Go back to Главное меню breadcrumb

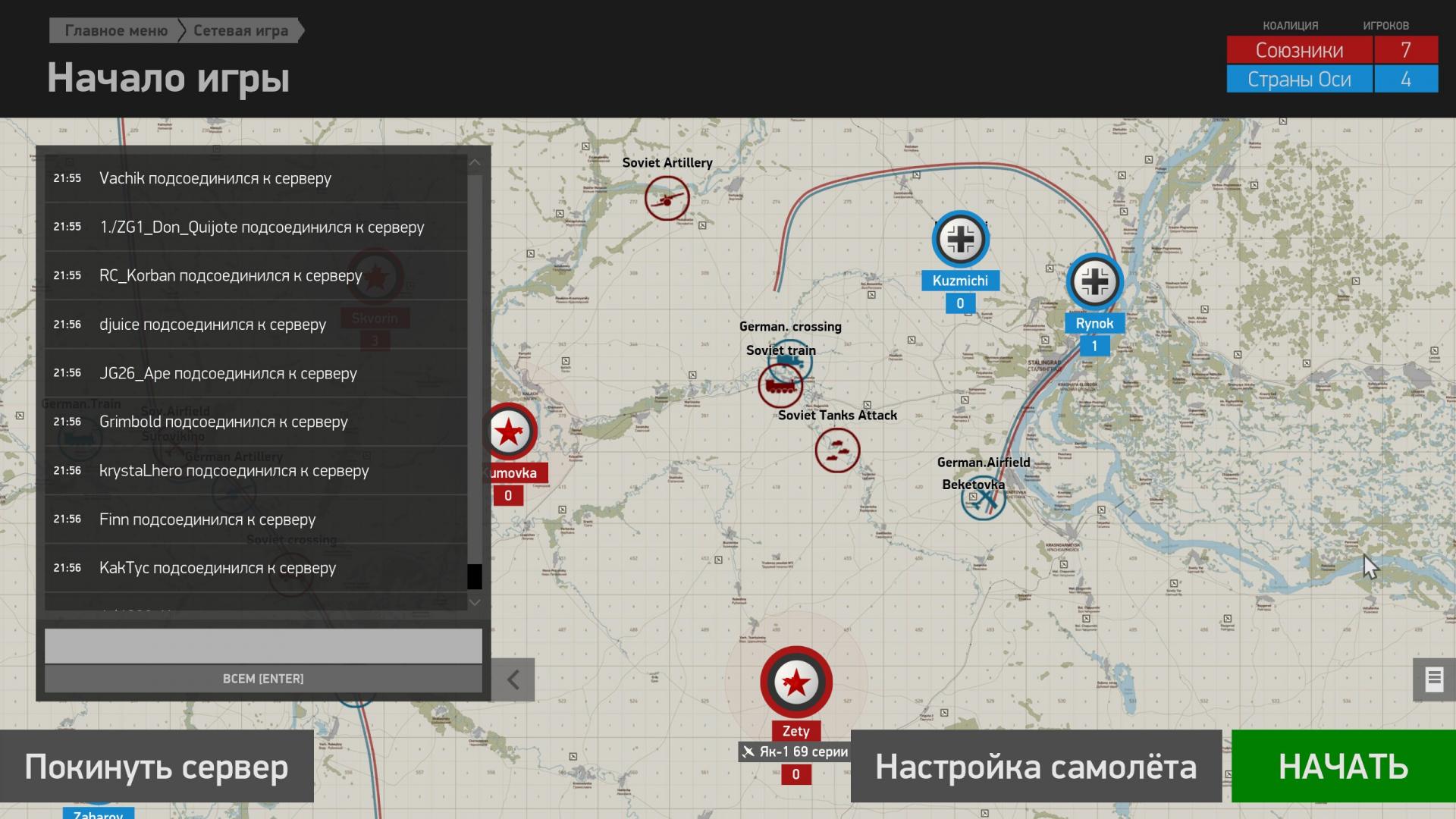pos(116,30)
